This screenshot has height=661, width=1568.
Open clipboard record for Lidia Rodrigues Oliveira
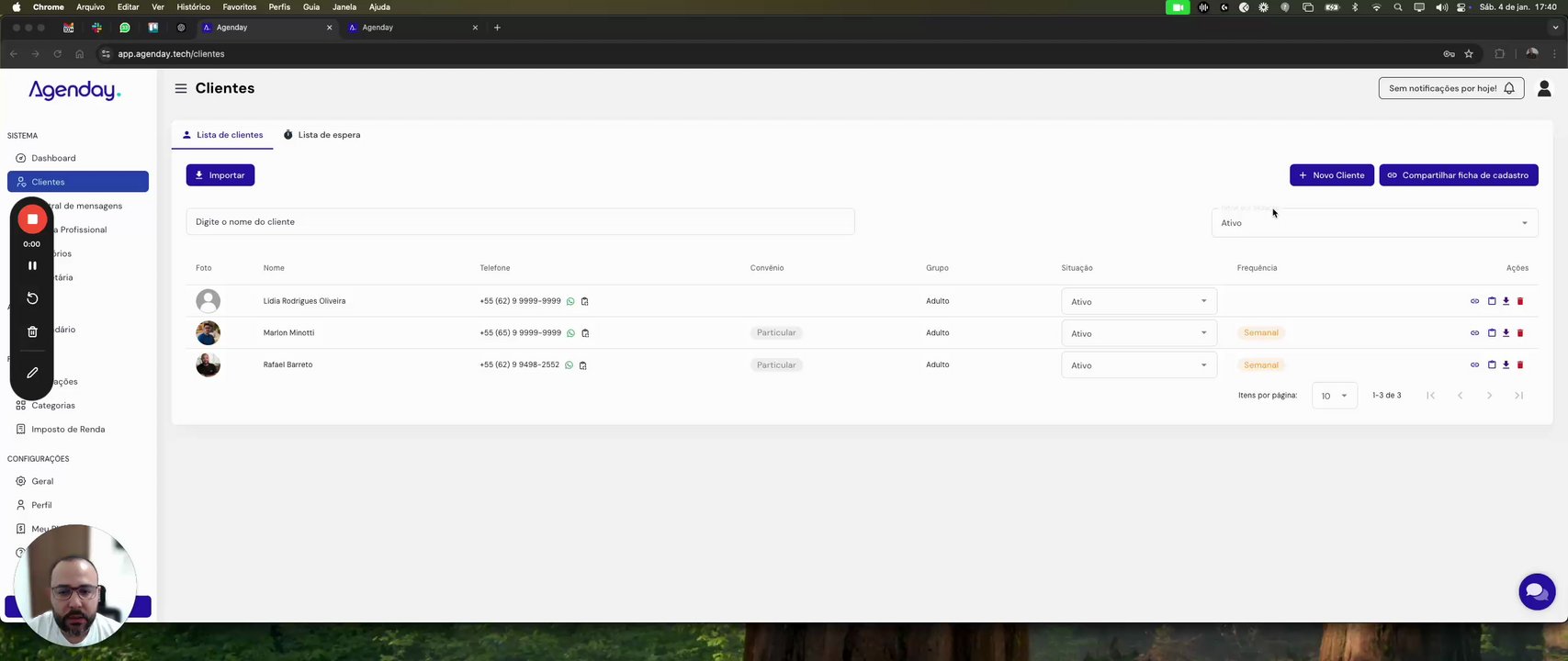coord(1492,301)
